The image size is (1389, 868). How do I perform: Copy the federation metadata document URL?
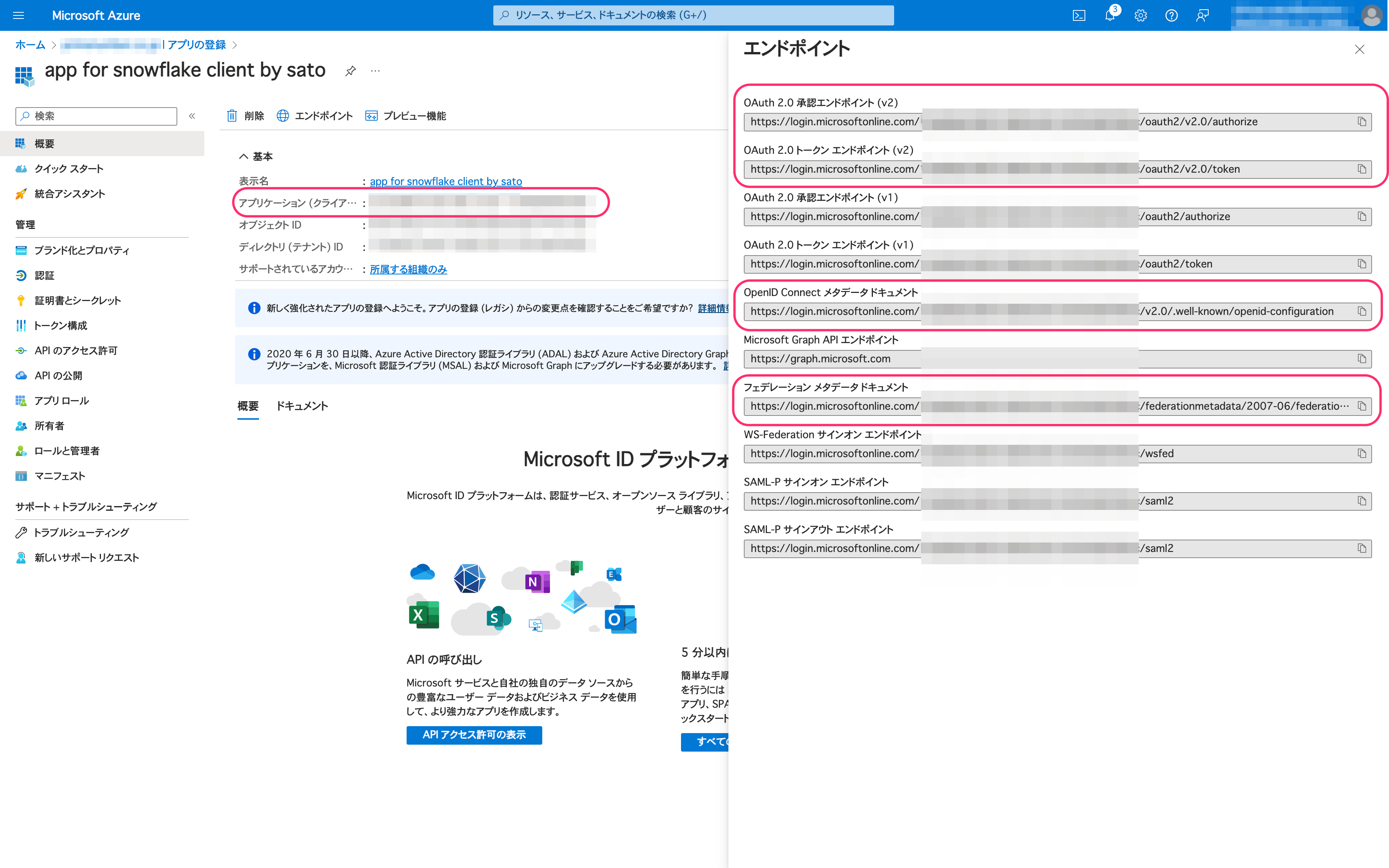click(1362, 406)
